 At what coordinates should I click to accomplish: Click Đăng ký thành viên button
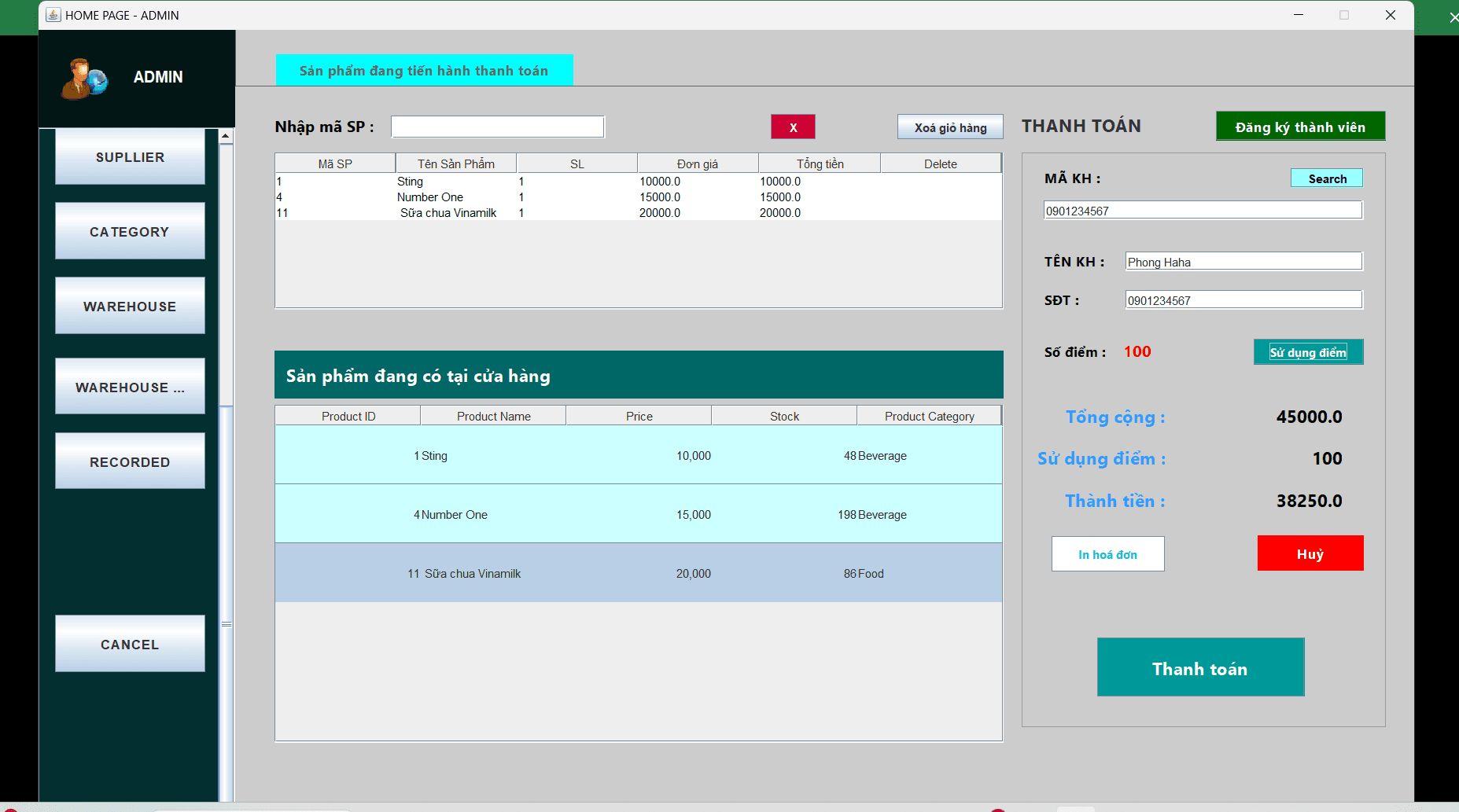point(1299,127)
